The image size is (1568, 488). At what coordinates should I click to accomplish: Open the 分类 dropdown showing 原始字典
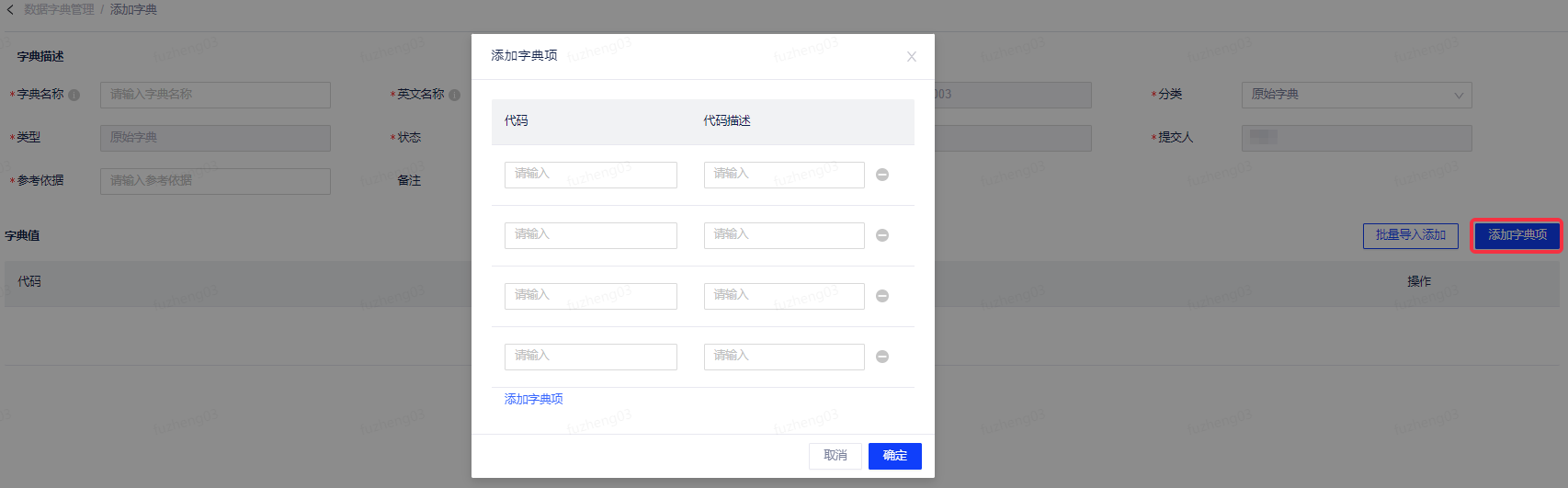(1357, 95)
